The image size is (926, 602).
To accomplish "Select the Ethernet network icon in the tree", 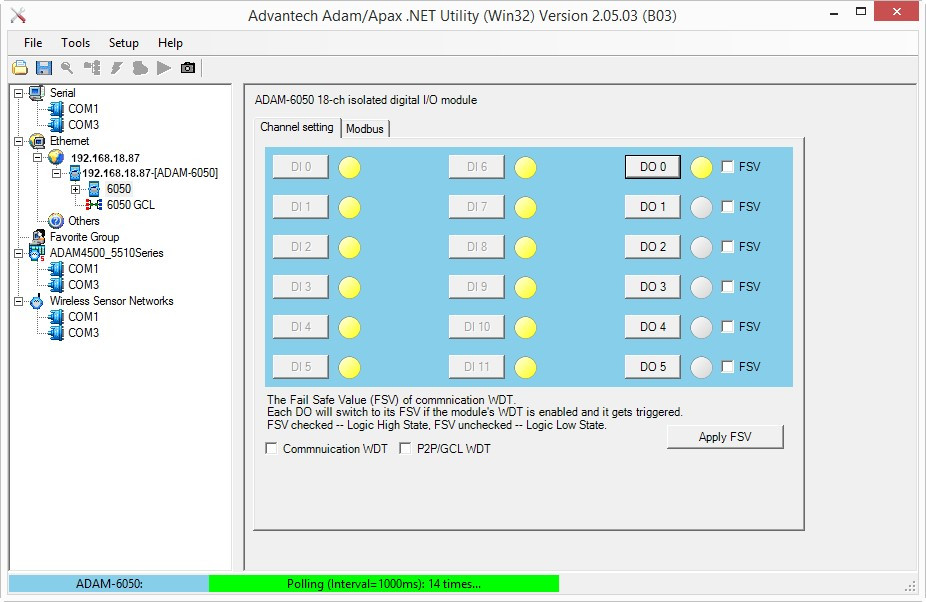I will (37, 141).
